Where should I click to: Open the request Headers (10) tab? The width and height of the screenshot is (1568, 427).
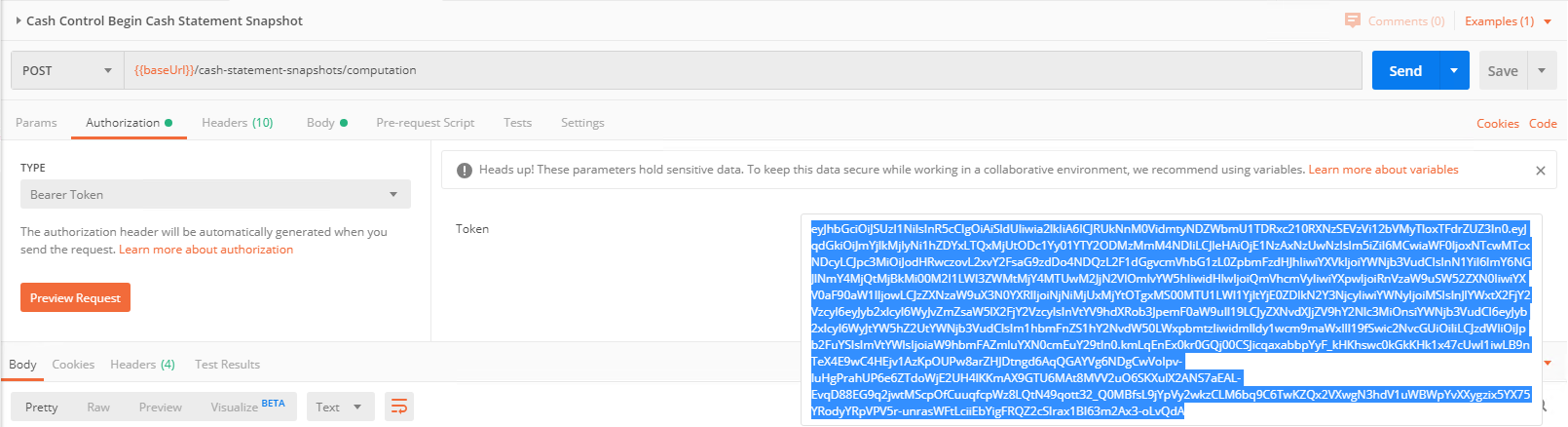coord(237,123)
